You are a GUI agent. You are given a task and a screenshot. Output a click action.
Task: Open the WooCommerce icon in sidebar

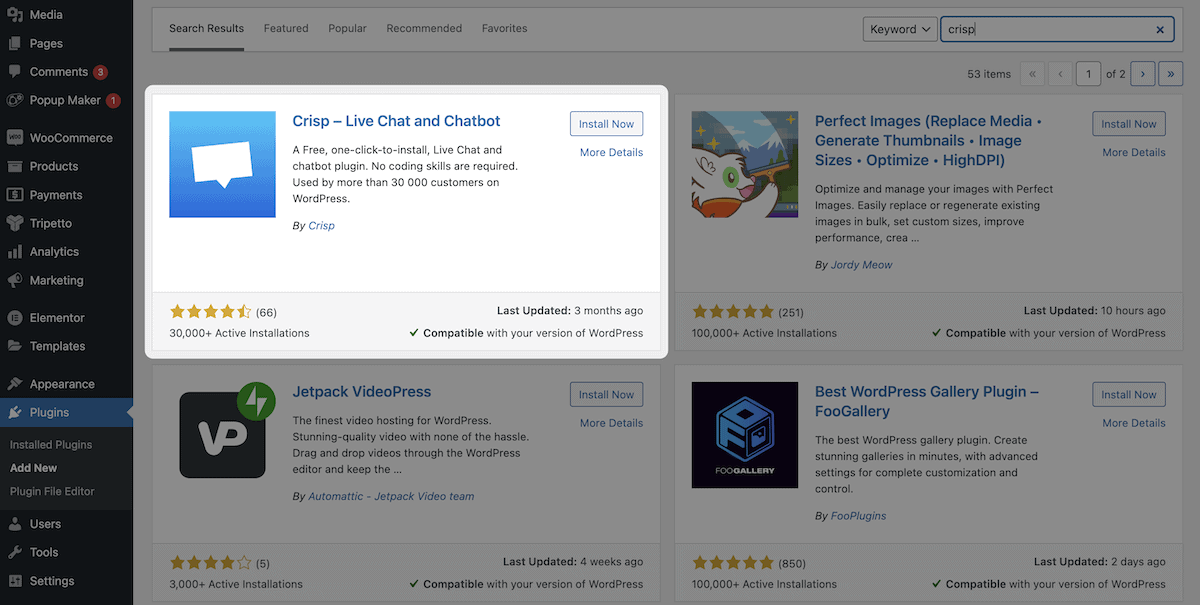[15, 138]
